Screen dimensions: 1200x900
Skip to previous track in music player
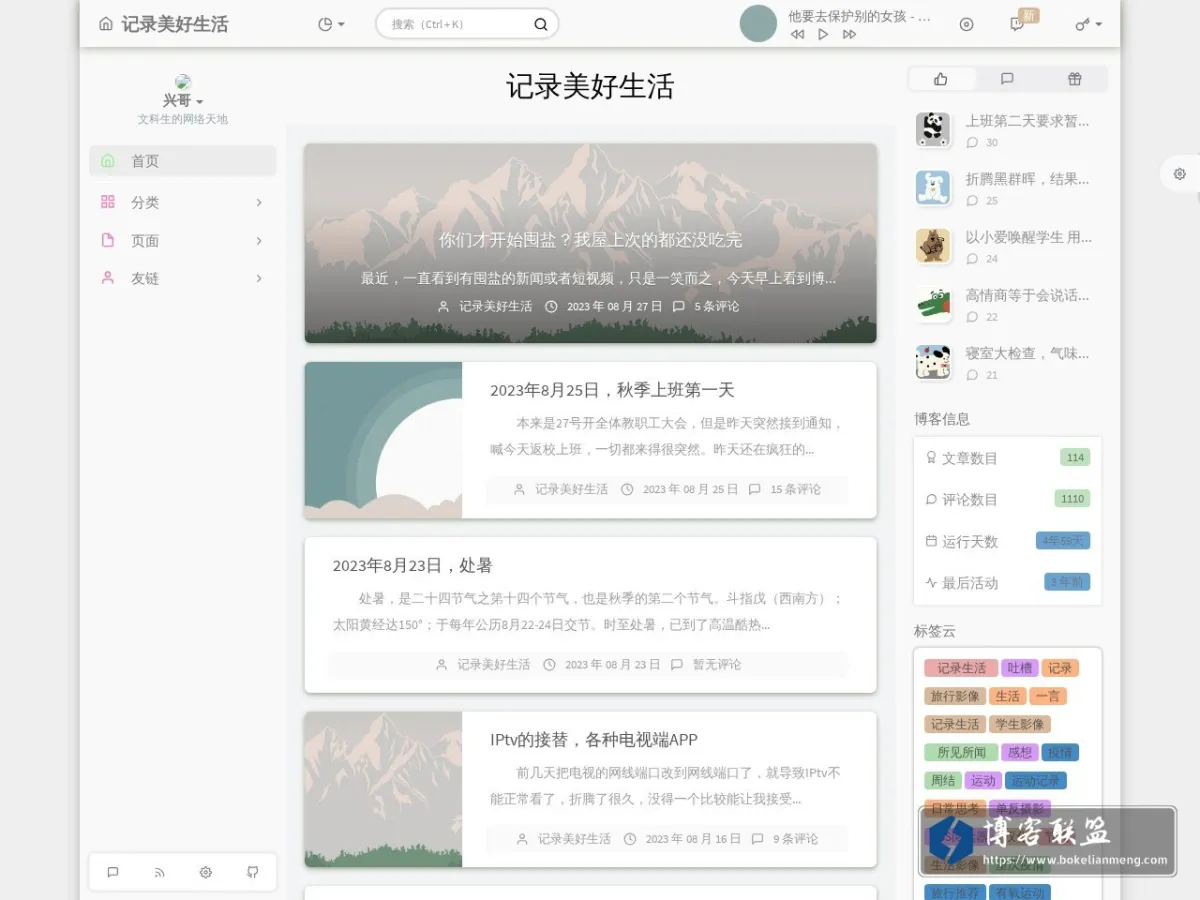pyautogui.click(x=797, y=34)
